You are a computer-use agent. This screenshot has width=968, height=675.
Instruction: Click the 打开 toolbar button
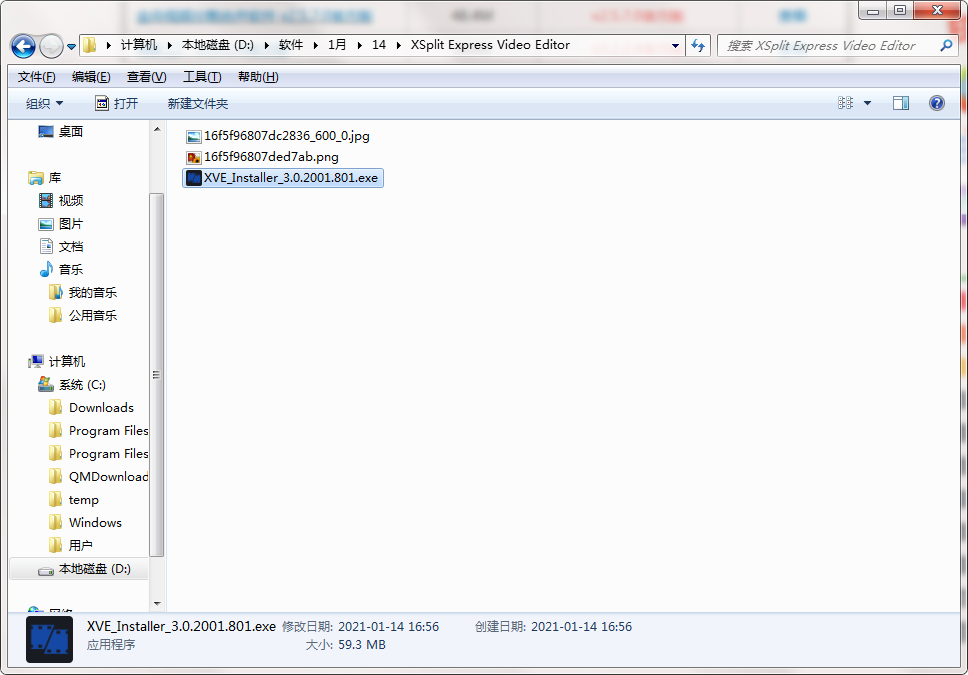click(x=117, y=104)
